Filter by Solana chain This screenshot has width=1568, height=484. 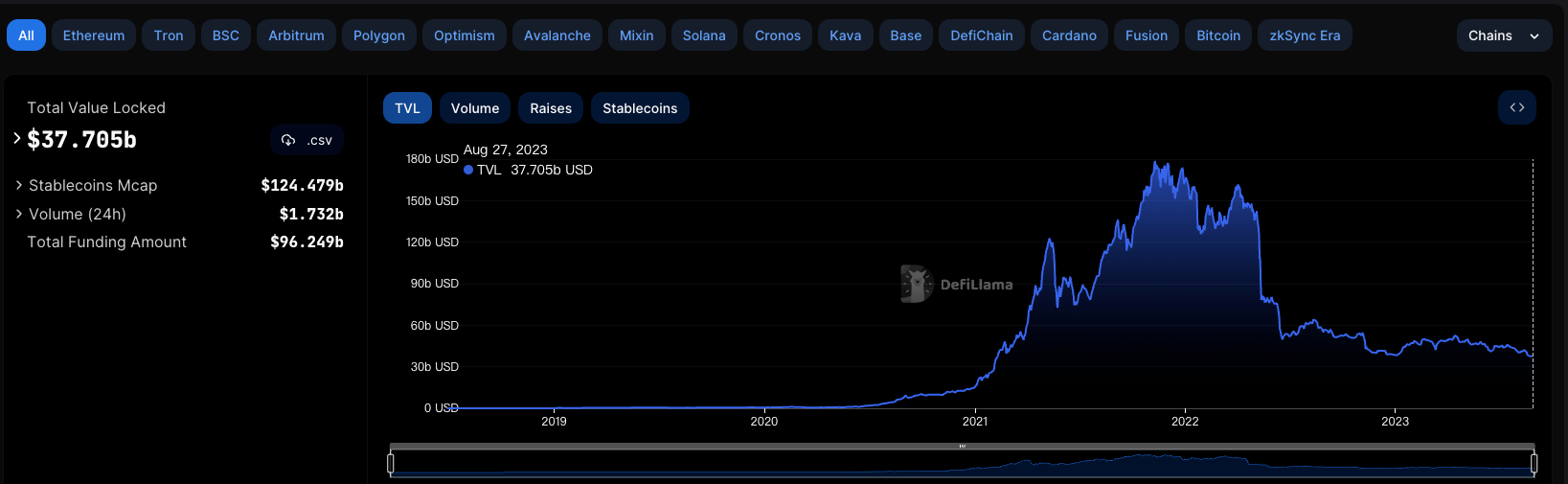point(704,35)
